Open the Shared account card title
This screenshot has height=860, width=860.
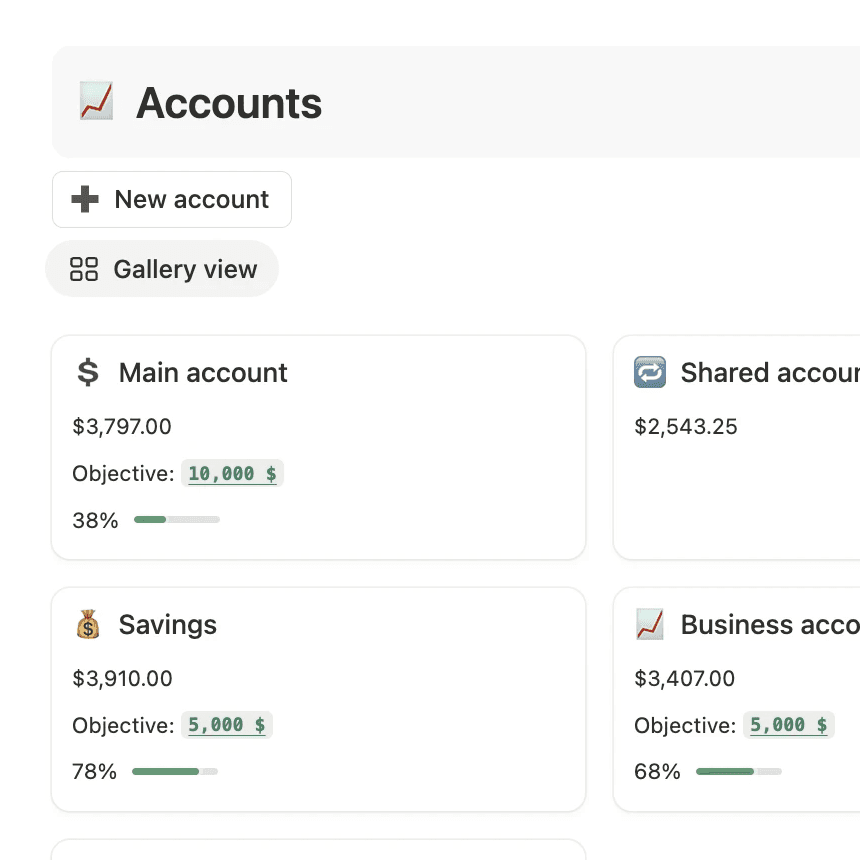tap(770, 373)
